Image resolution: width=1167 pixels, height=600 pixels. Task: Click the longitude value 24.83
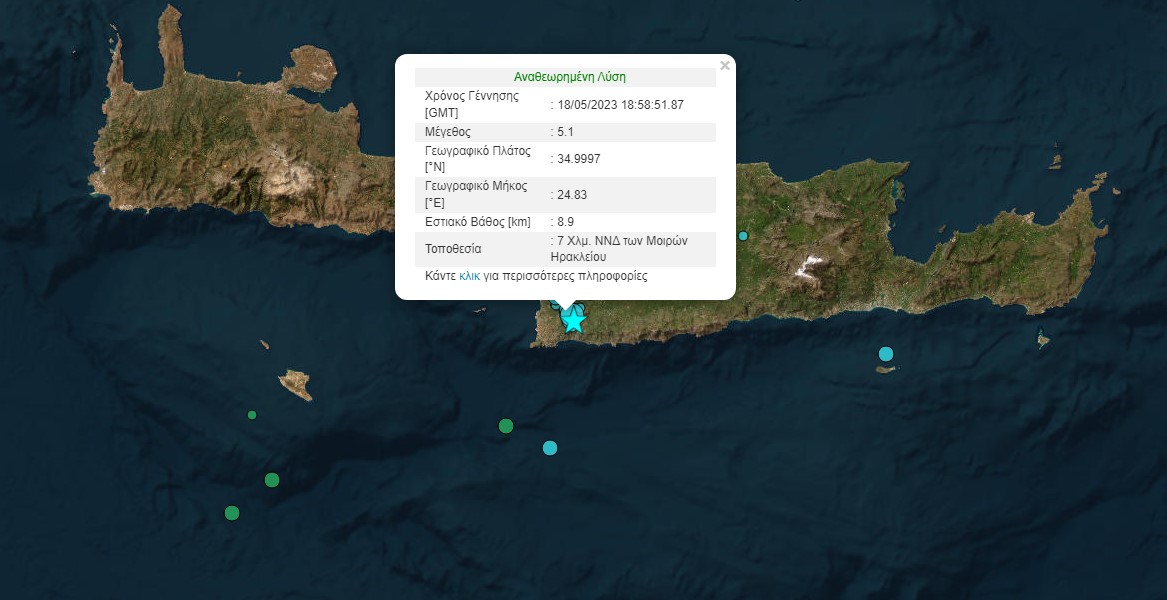[572, 195]
